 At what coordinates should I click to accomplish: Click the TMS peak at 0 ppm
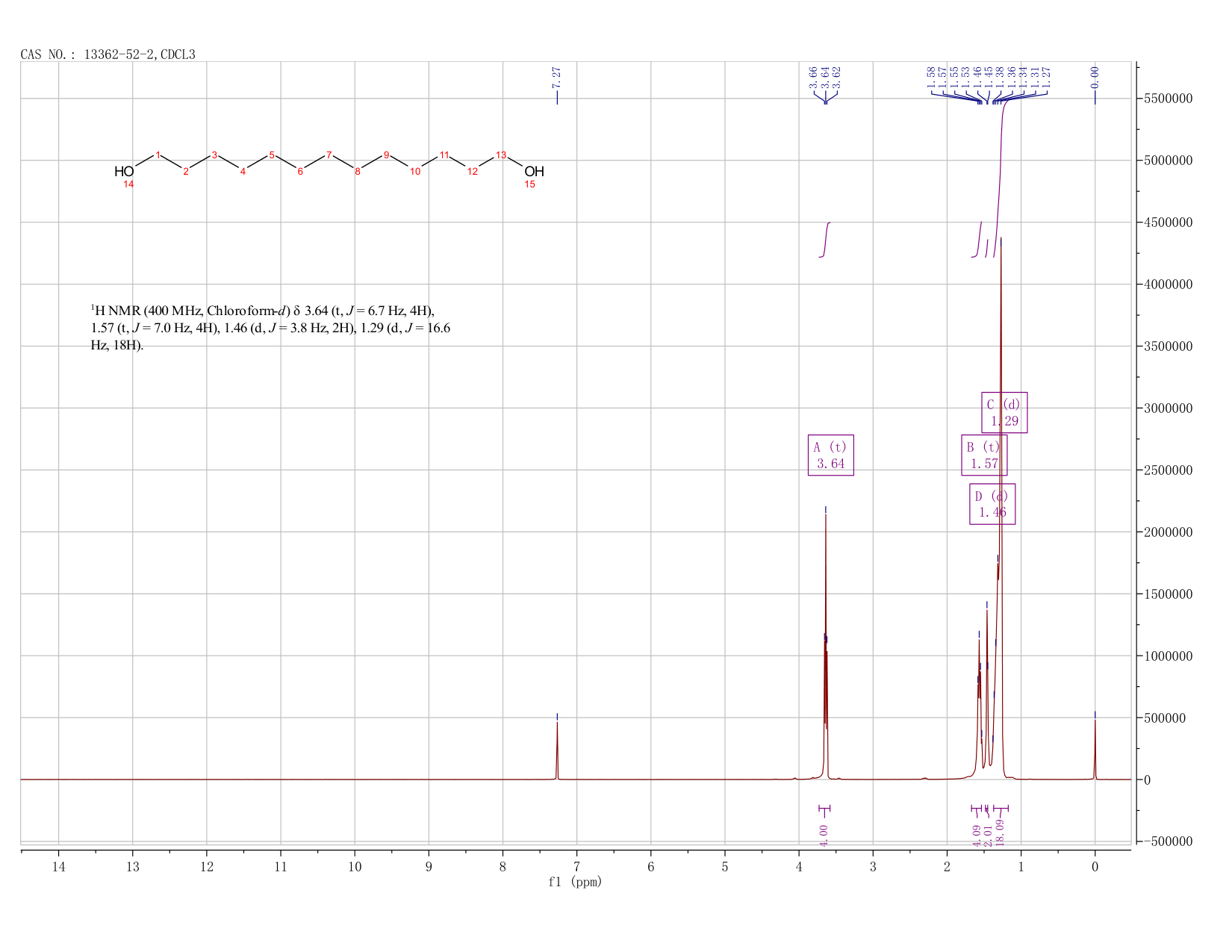click(x=1095, y=750)
